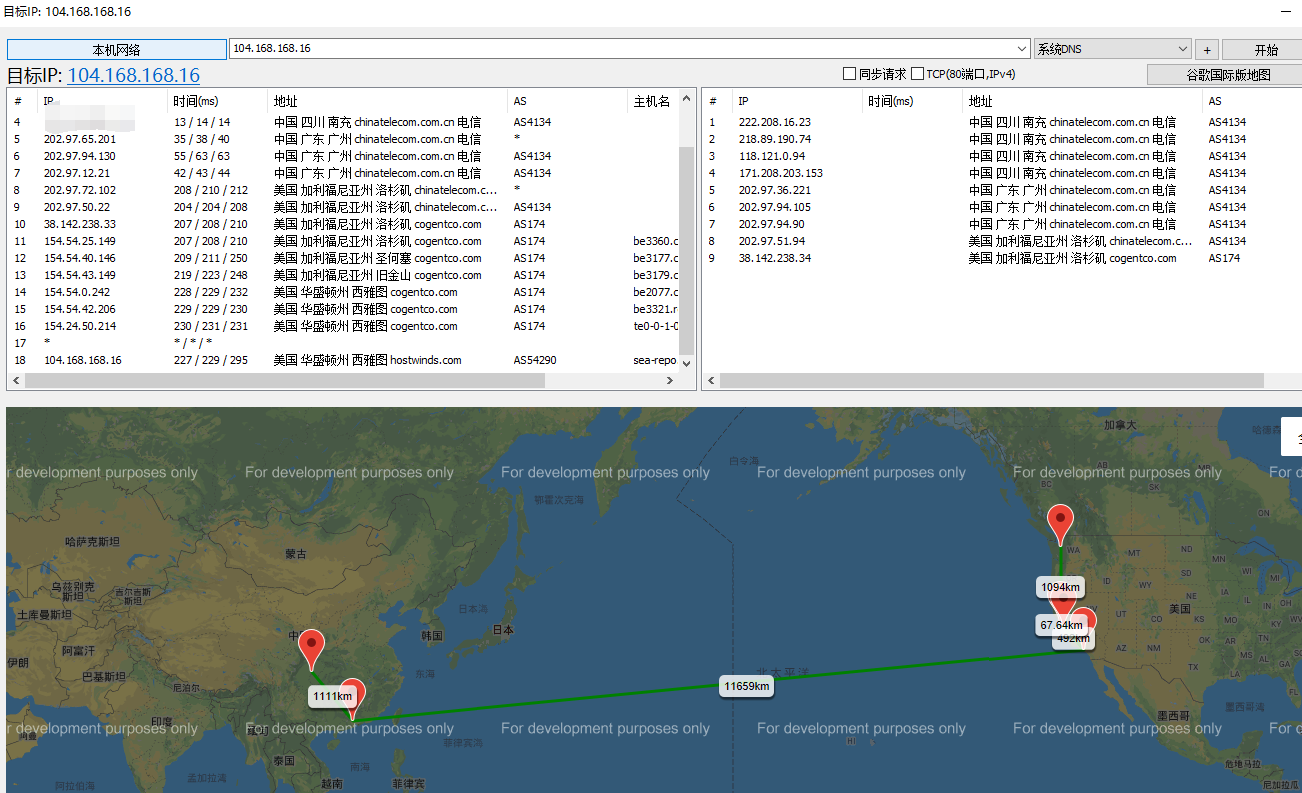Click the red map pin in Sichuan

pos(312,646)
